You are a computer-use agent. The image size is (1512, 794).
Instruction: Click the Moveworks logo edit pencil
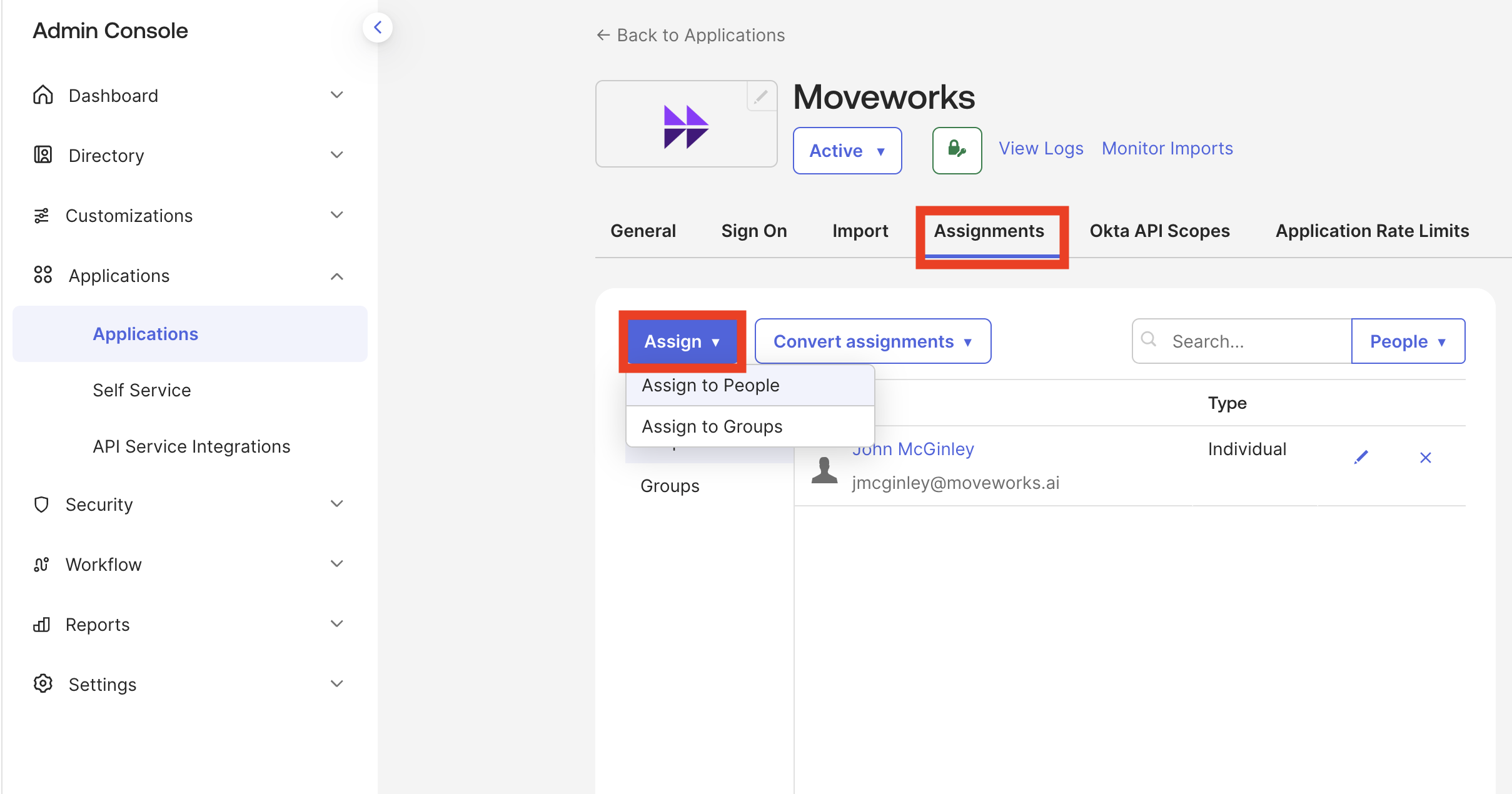[761, 97]
